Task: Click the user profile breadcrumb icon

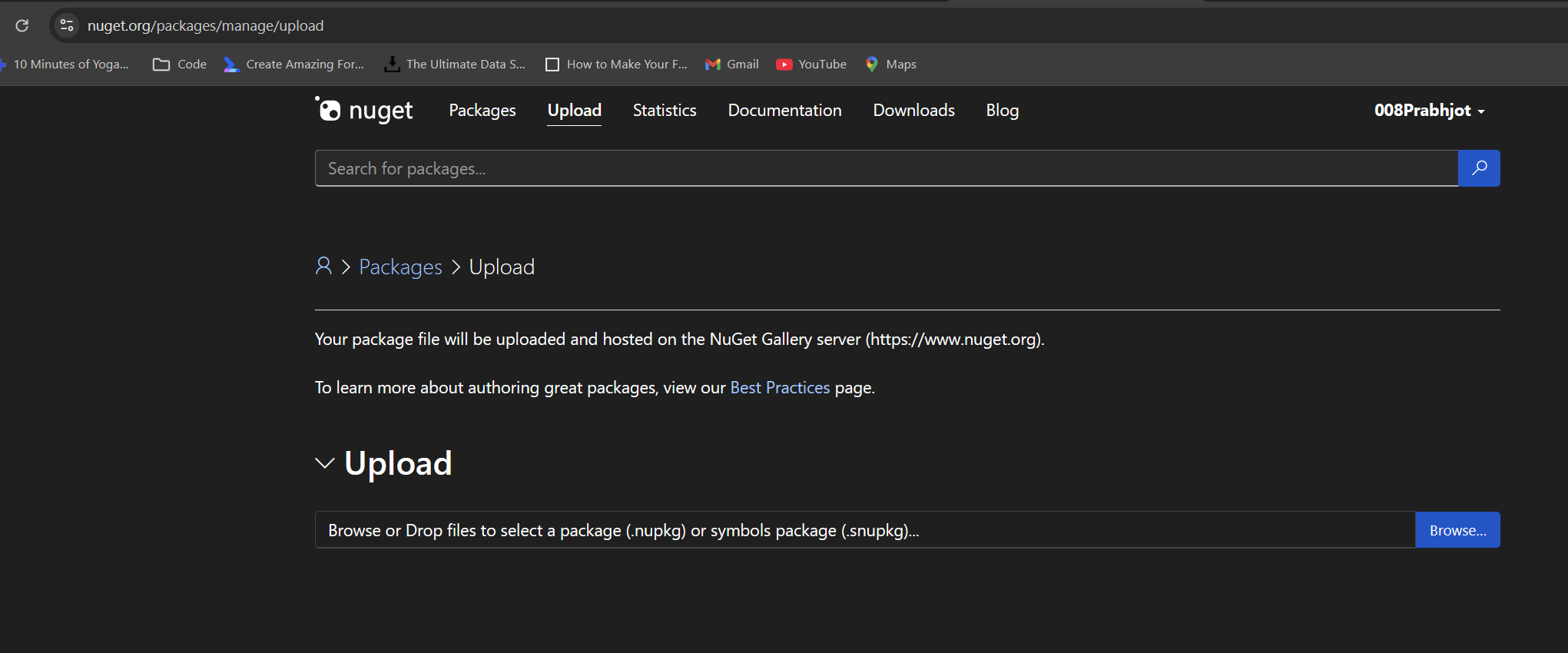Action: 323,266
